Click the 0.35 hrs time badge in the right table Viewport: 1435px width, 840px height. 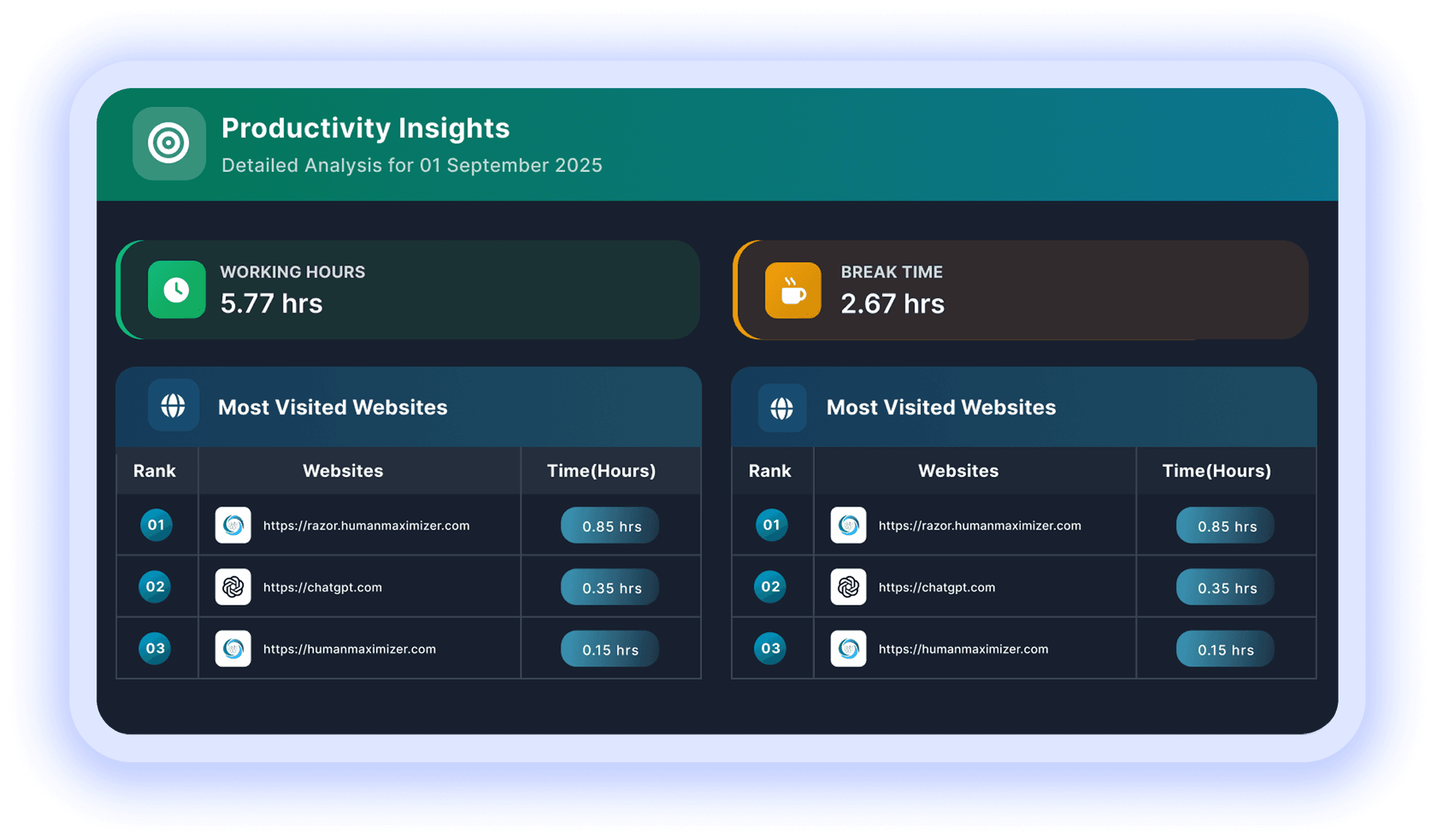pyautogui.click(x=1224, y=587)
